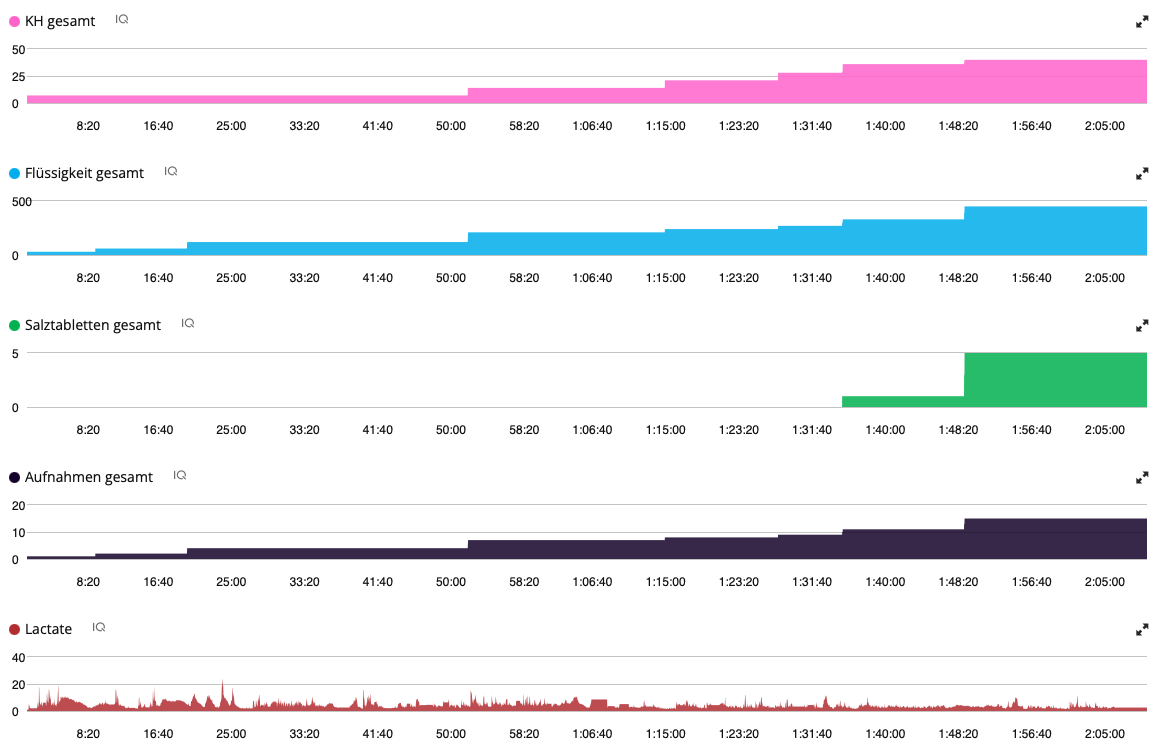This screenshot has height=744, width=1163.
Task: Click the blue Flüssigkeit gesamt legend dot
Action: pyautogui.click(x=14, y=174)
